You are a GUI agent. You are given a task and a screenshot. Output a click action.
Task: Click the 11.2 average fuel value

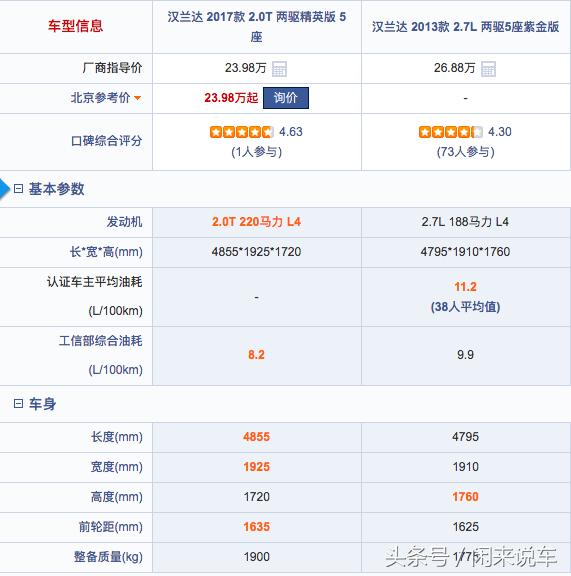pyautogui.click(x=465, y=287)
